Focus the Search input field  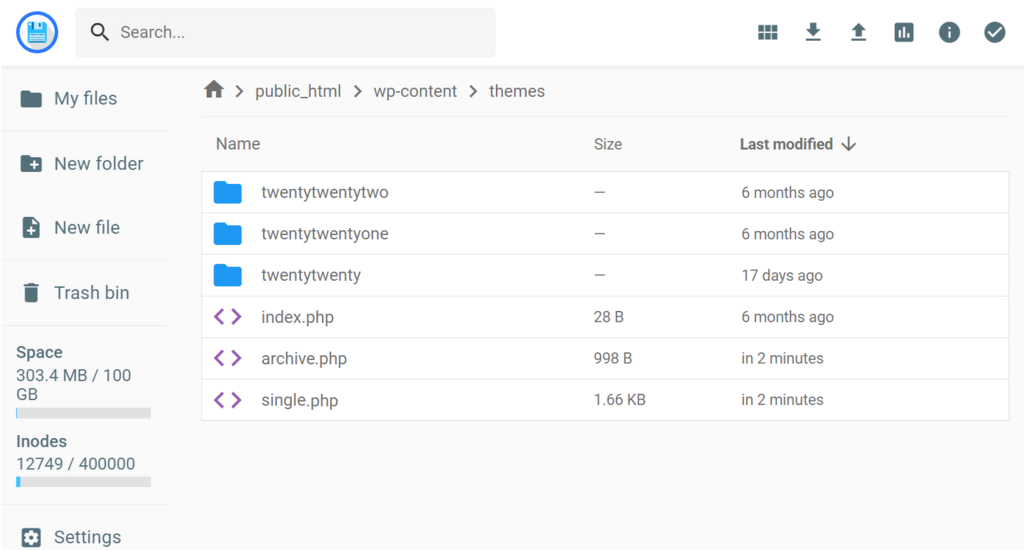300,33
